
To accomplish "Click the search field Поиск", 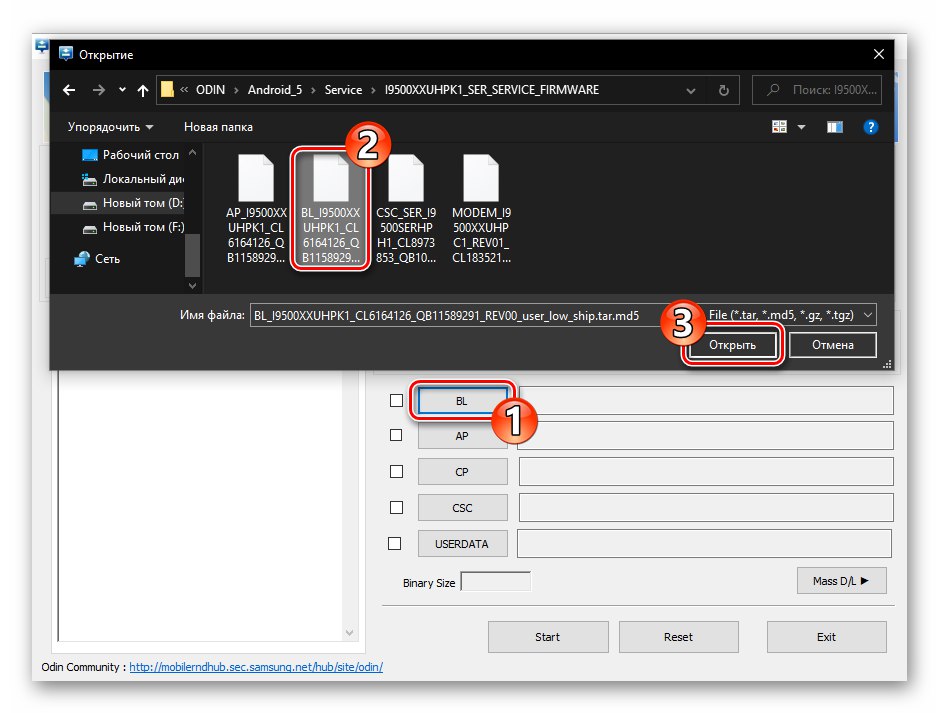I will pos(817,90).
